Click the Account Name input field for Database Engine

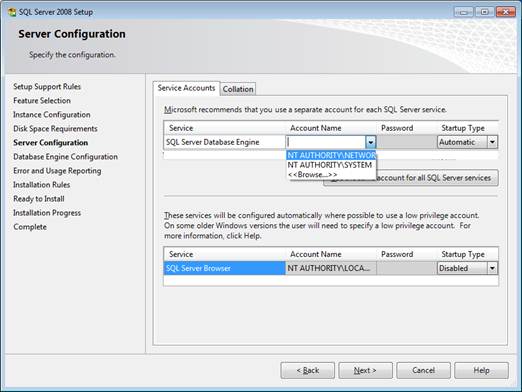[x=326, y=142]
